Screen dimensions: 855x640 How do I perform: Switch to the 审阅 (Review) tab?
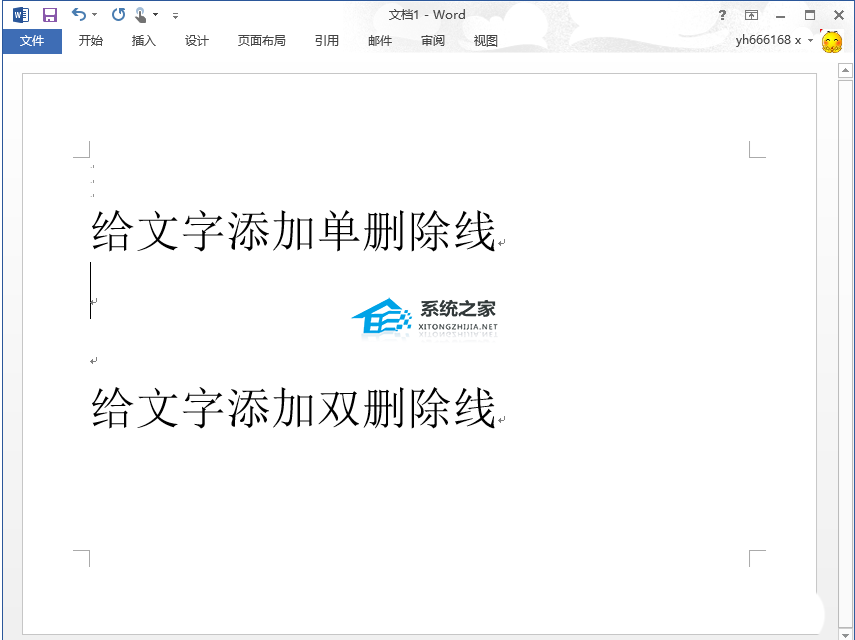pos(433,41)
